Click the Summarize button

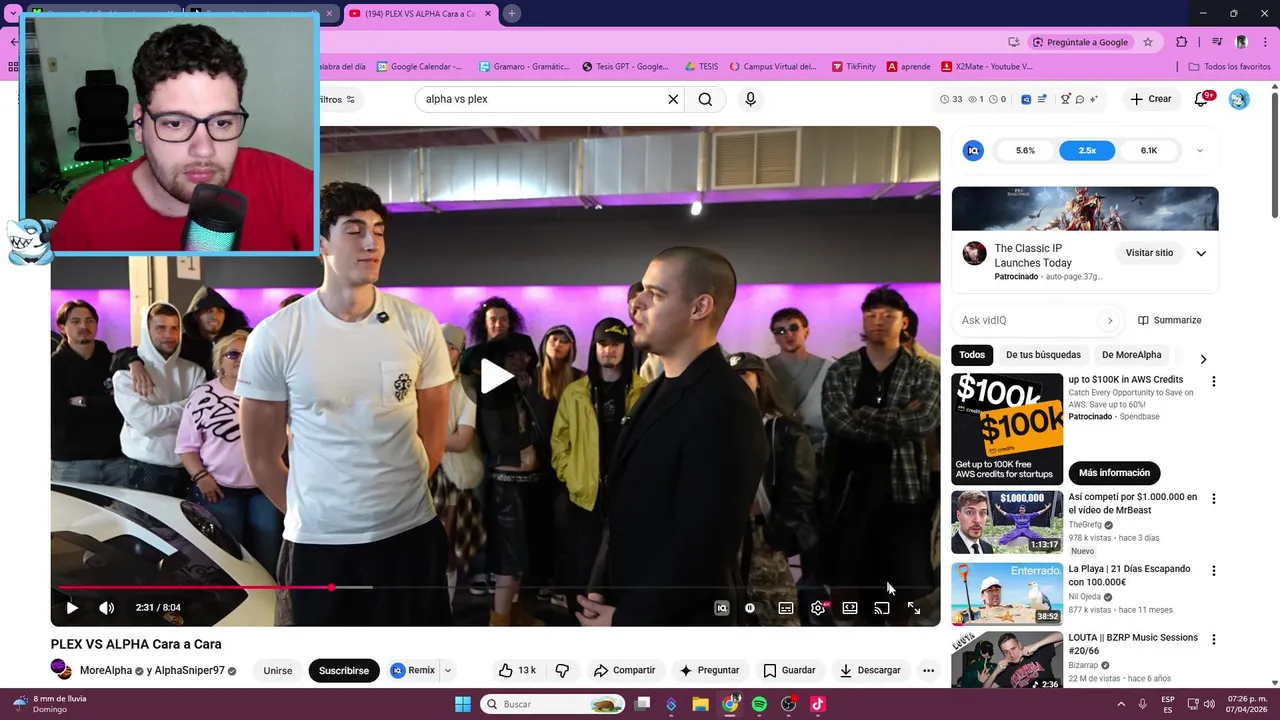click(x=1170, y=320)
